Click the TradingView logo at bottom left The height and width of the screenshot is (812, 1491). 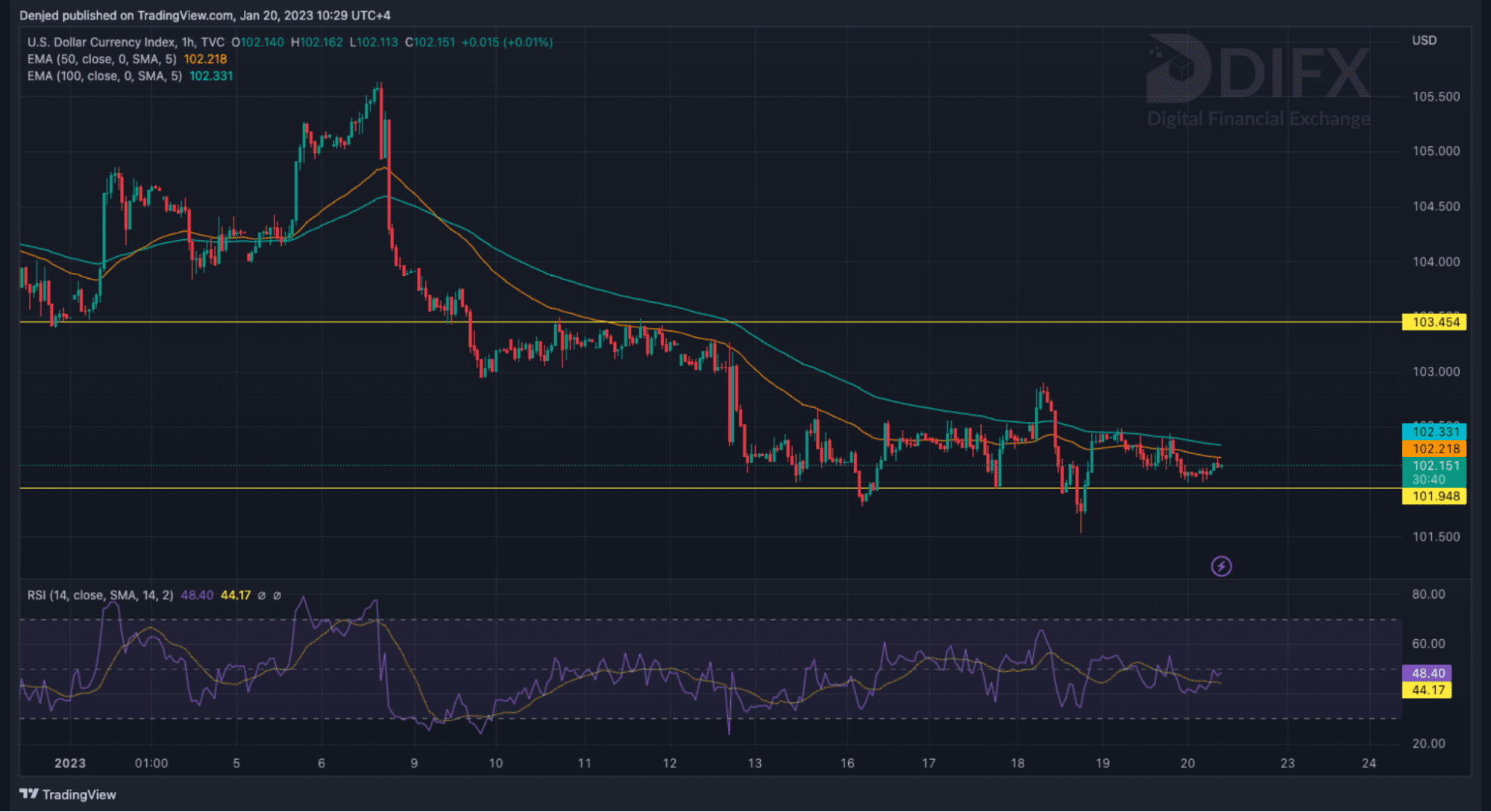coord(68,794)
